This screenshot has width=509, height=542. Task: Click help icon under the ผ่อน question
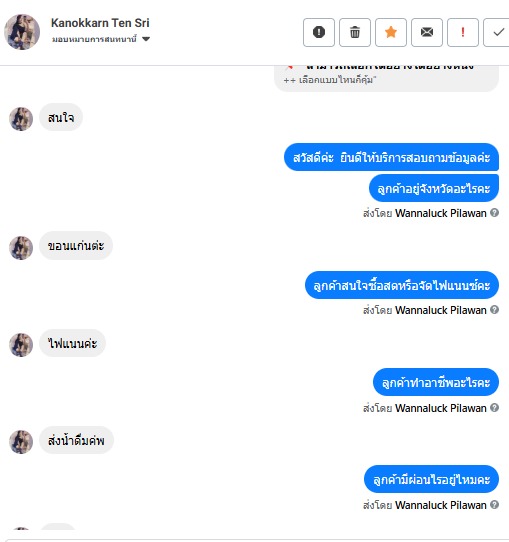pos(494,505)
